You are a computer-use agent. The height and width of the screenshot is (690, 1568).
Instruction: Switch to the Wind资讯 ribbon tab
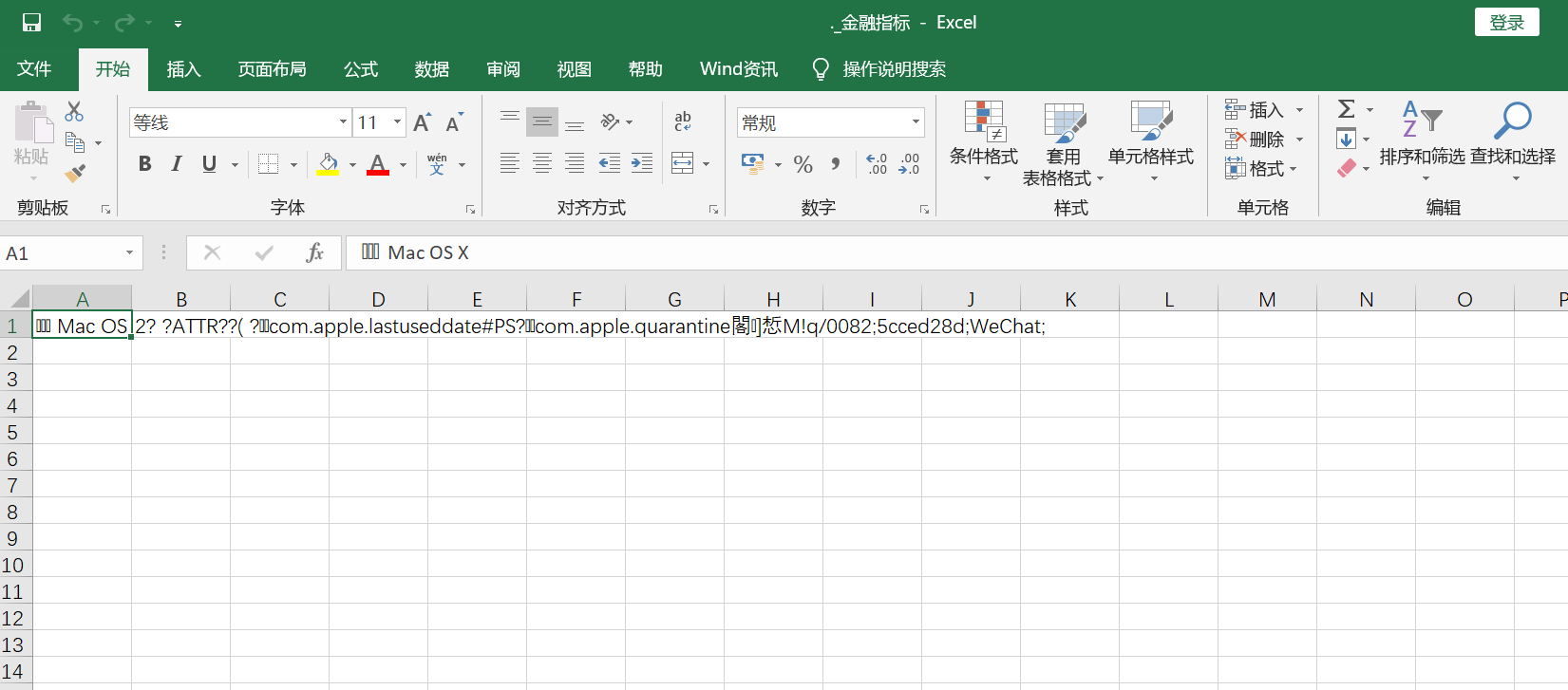739,69
